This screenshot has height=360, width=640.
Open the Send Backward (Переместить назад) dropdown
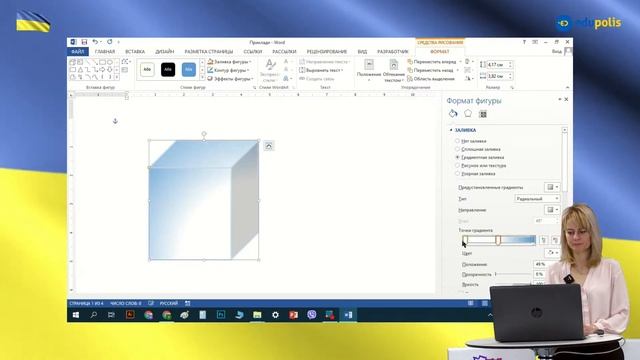(x=458, y=70)
